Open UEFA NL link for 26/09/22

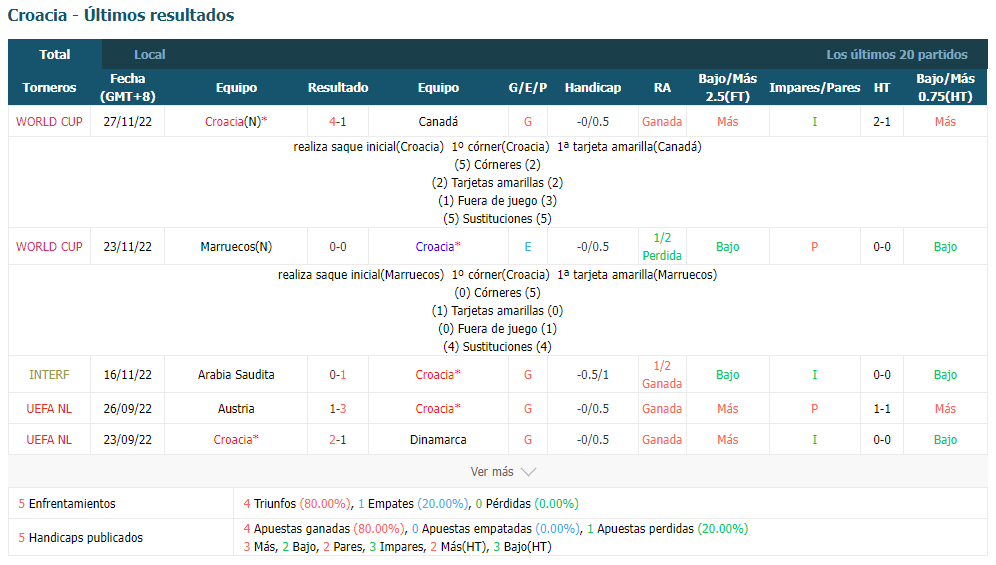click(x=49, y=409)
